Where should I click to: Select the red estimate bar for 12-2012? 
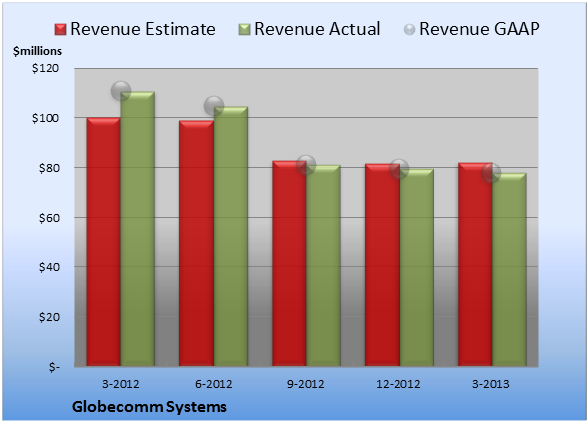[x=382, y=265]
